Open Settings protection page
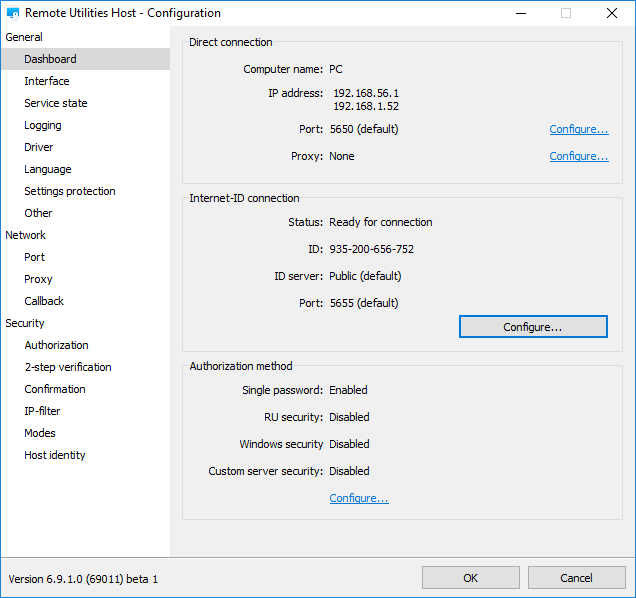Screen dimensions: 636x598 click(x=70, y=191)
